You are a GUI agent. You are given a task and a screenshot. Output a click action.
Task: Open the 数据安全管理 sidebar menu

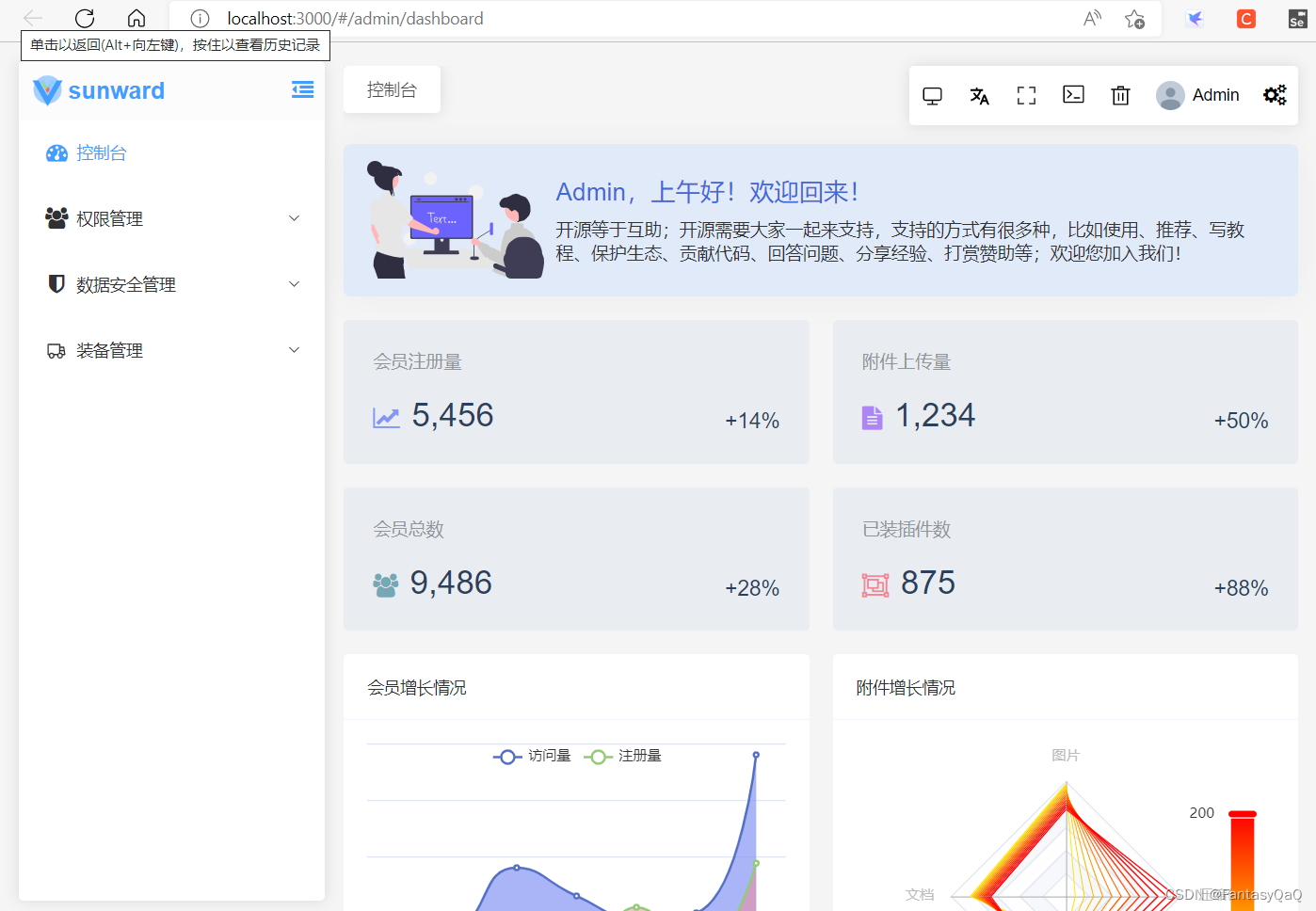tap(172, 284)
